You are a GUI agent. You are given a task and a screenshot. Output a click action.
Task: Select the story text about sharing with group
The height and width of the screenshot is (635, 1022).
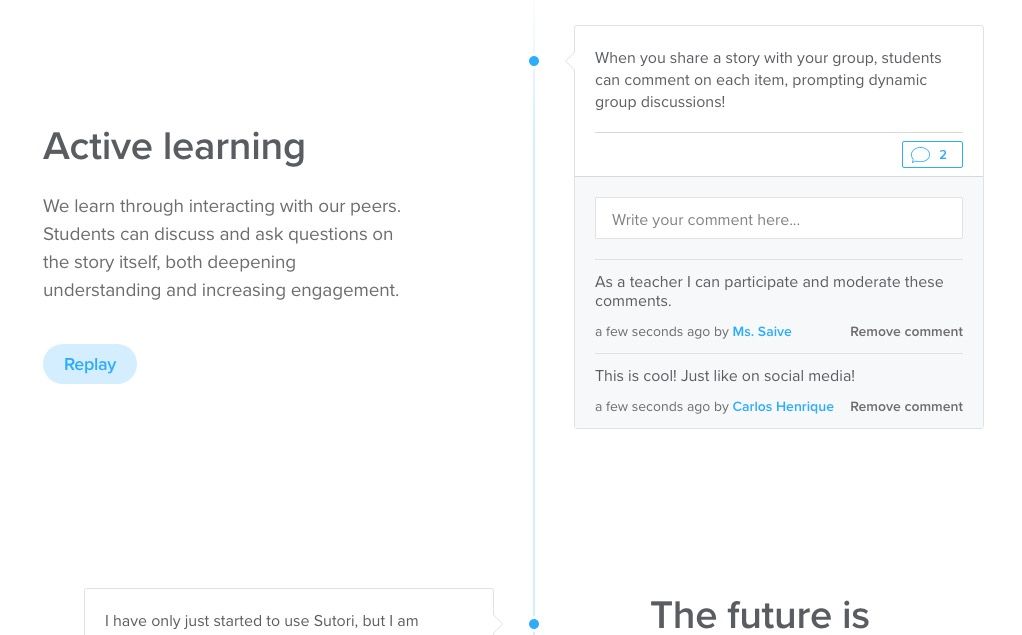click(768, 80)
